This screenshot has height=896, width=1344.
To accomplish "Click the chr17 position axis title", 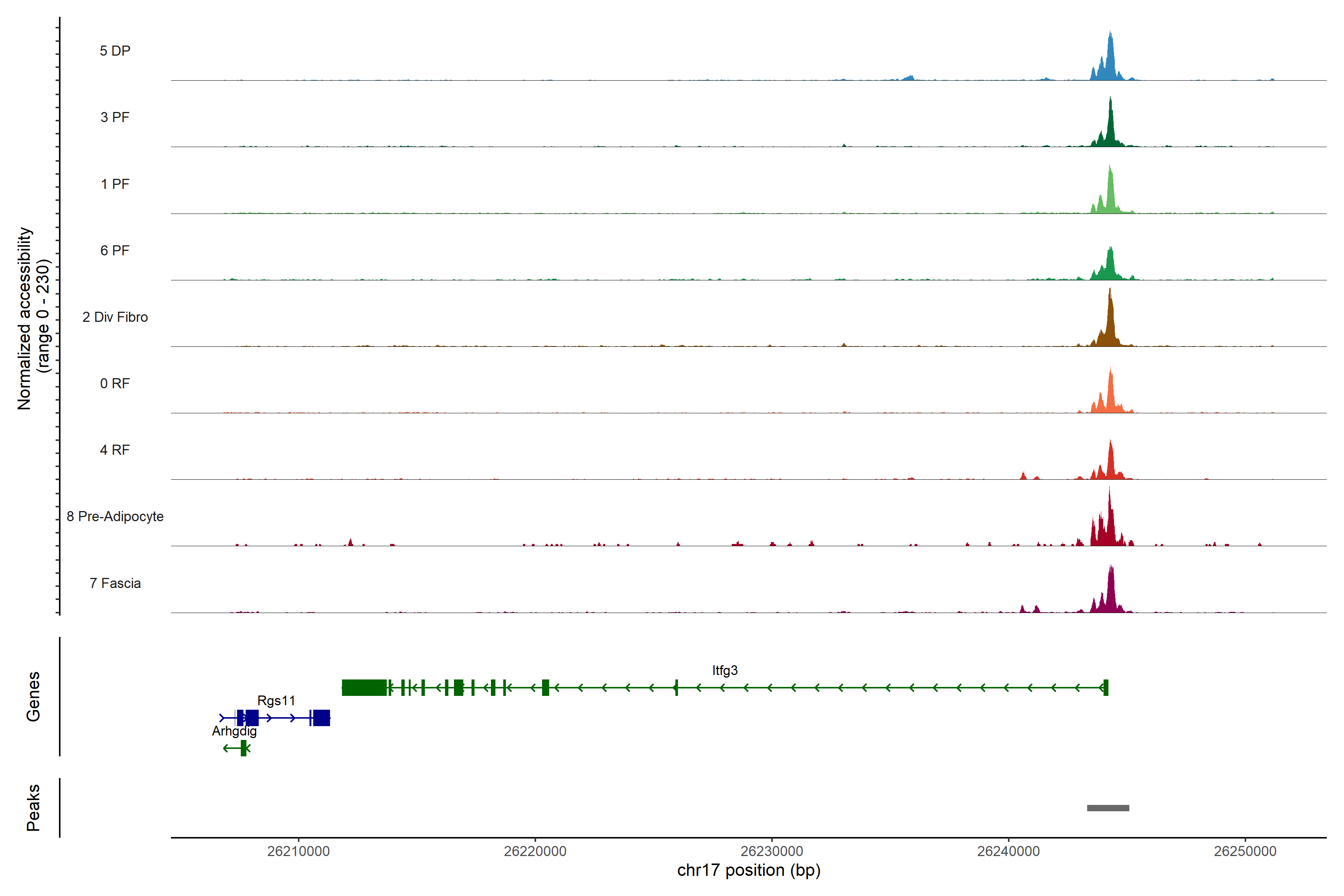I will 749,870.
